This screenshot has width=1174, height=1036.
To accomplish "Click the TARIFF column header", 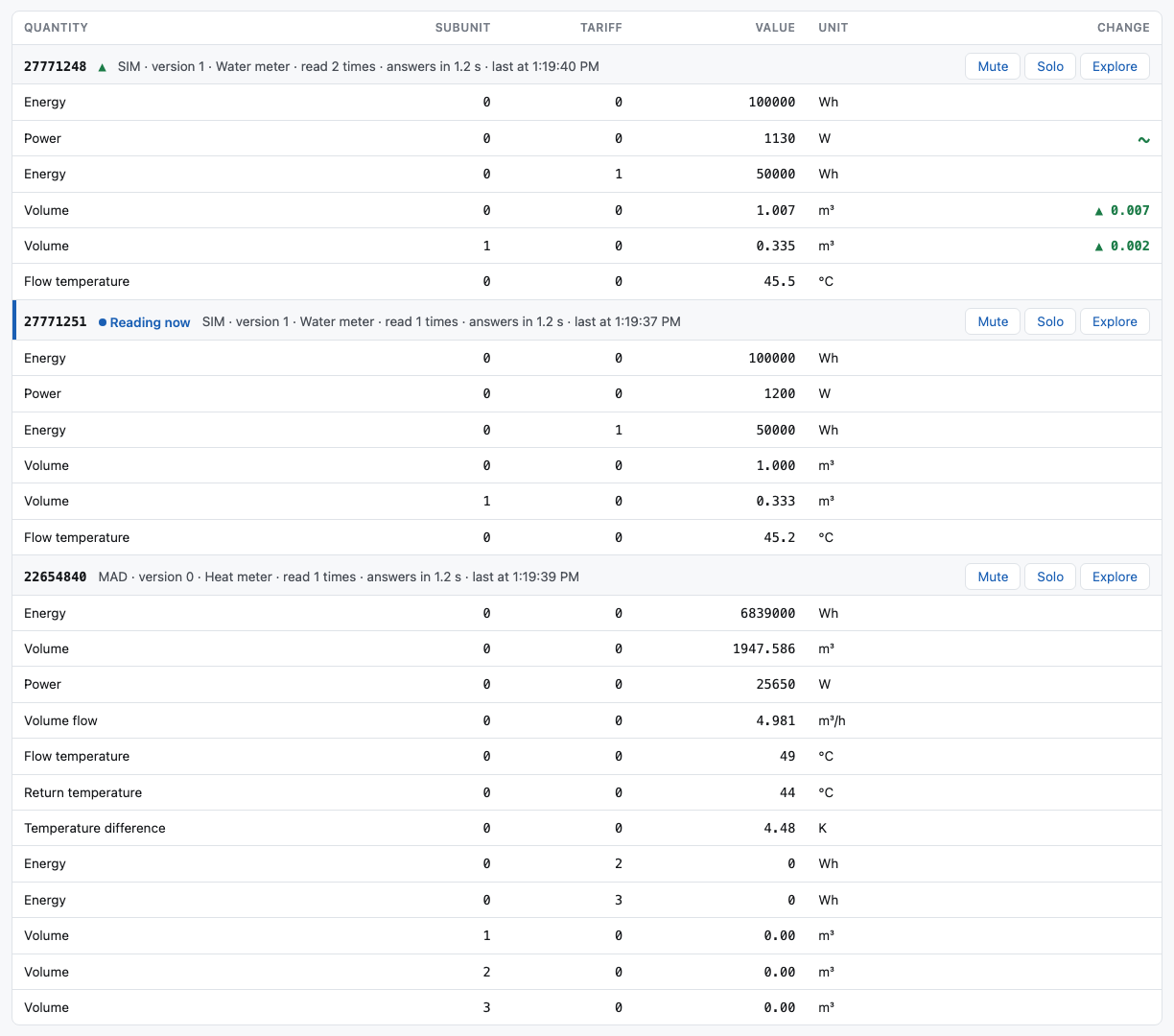I will click(601, 28).
